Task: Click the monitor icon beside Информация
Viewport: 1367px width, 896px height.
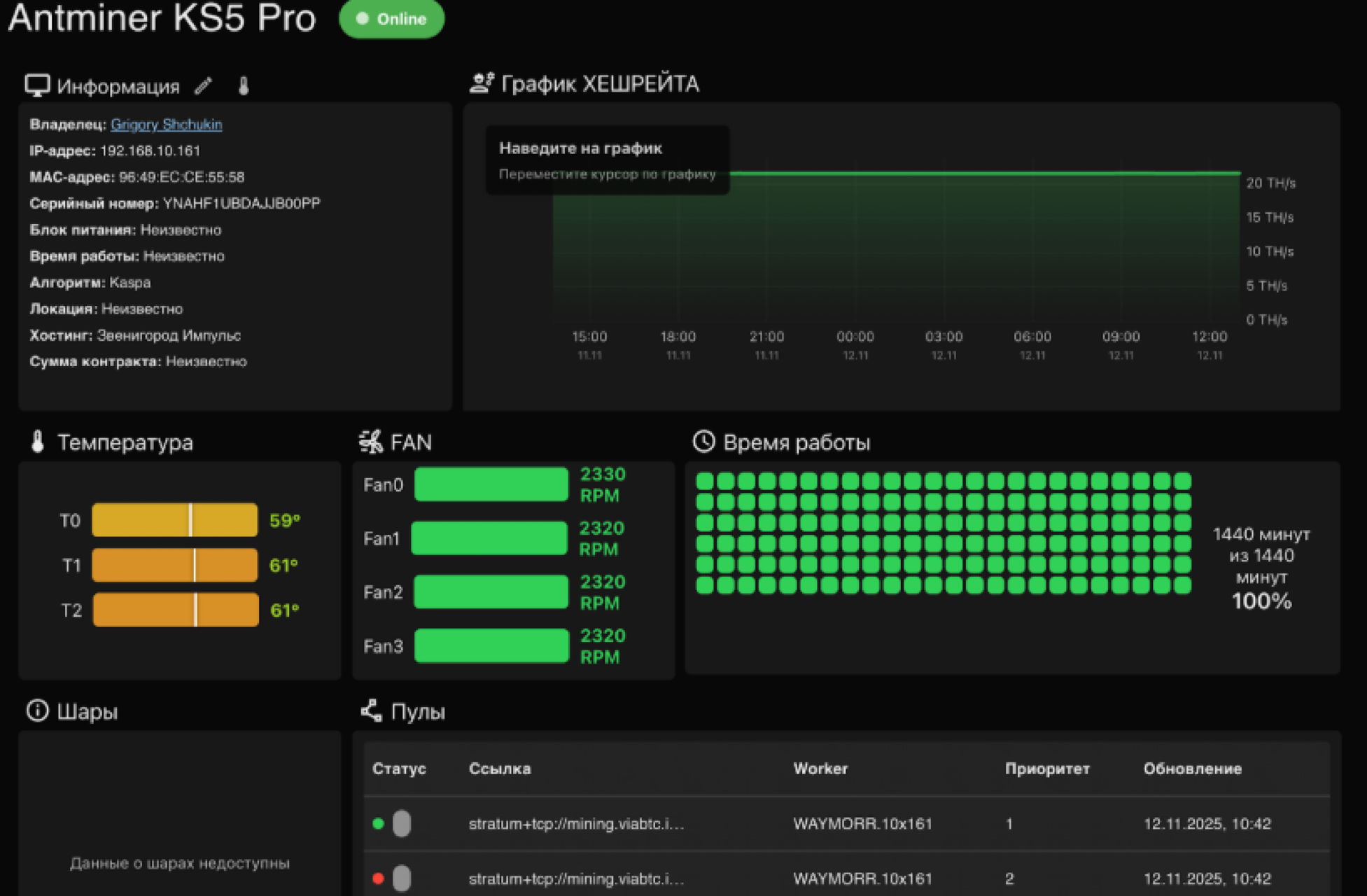Action: pyautogui.click(x=37, y=85)
